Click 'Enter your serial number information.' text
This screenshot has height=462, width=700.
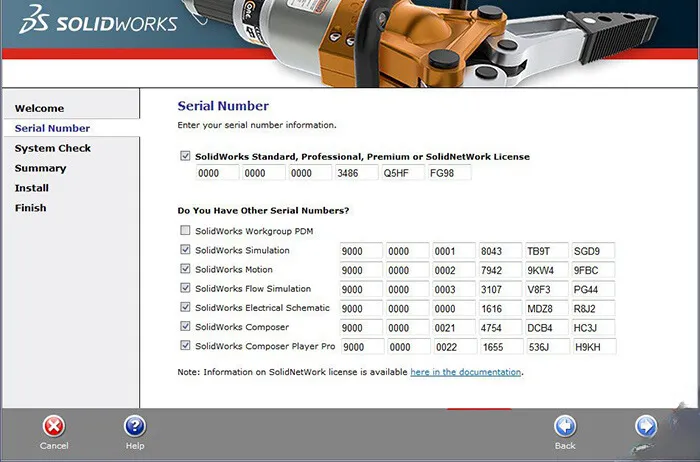tap(257, 125)
